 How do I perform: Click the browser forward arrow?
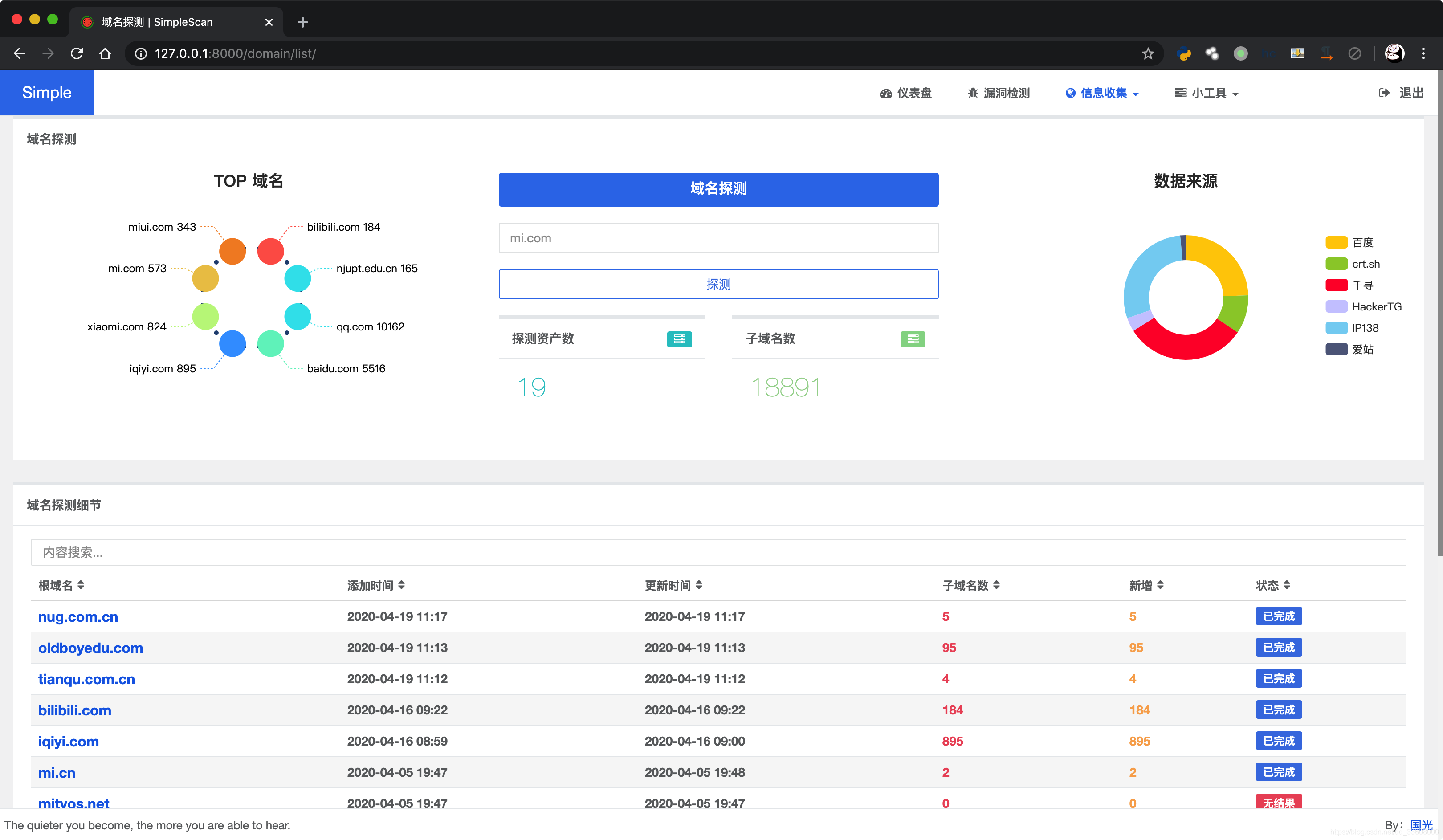click(48, 53)
